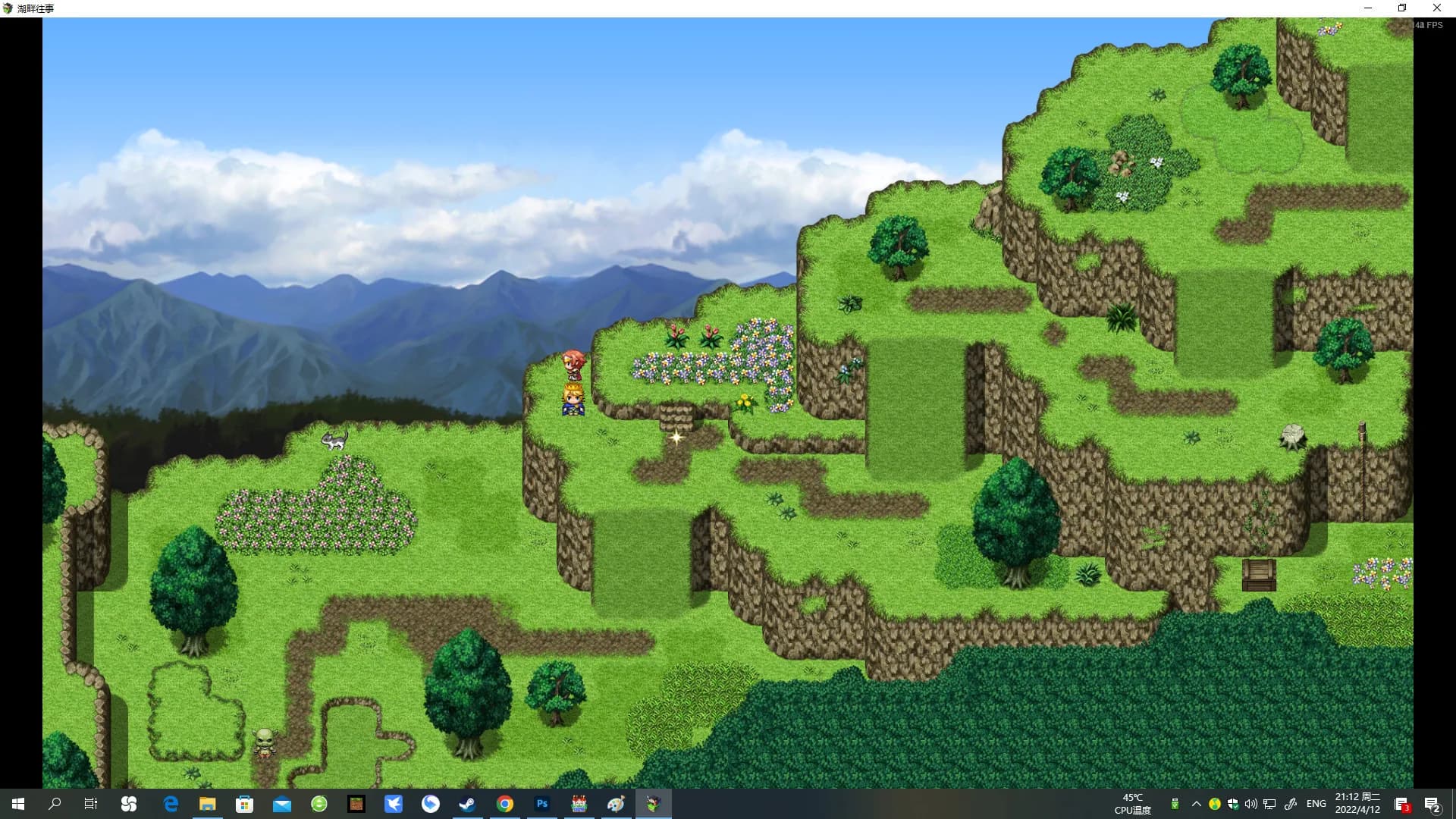
Task: Switch to Google Chrome on taskbar
Action: click(505, 804)
